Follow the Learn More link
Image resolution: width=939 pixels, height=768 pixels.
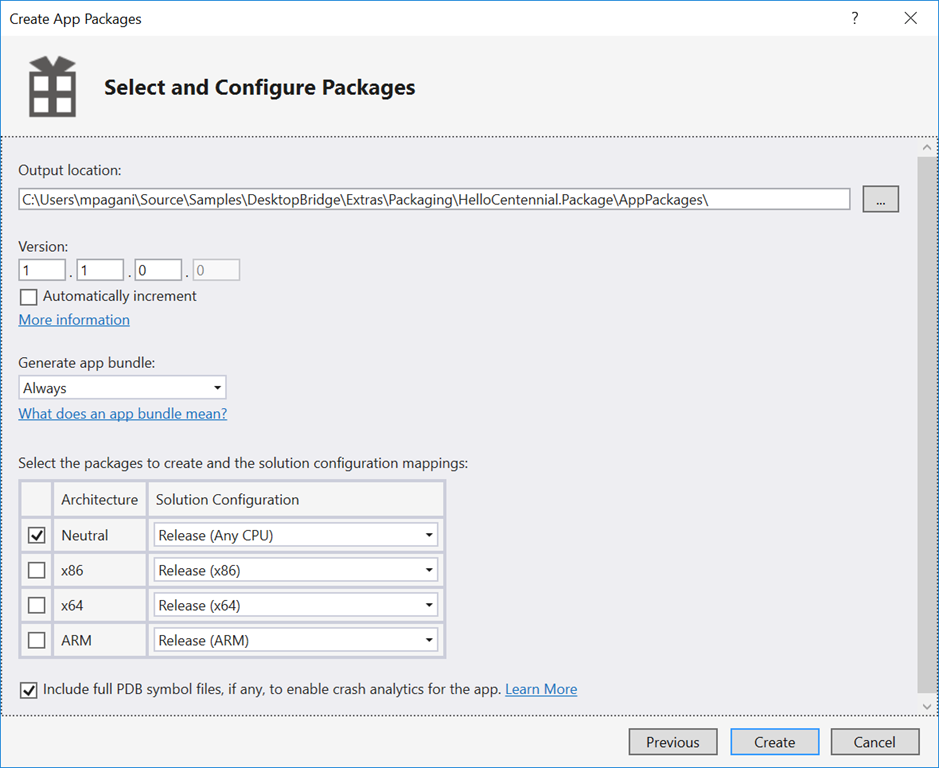coord(541,689)
